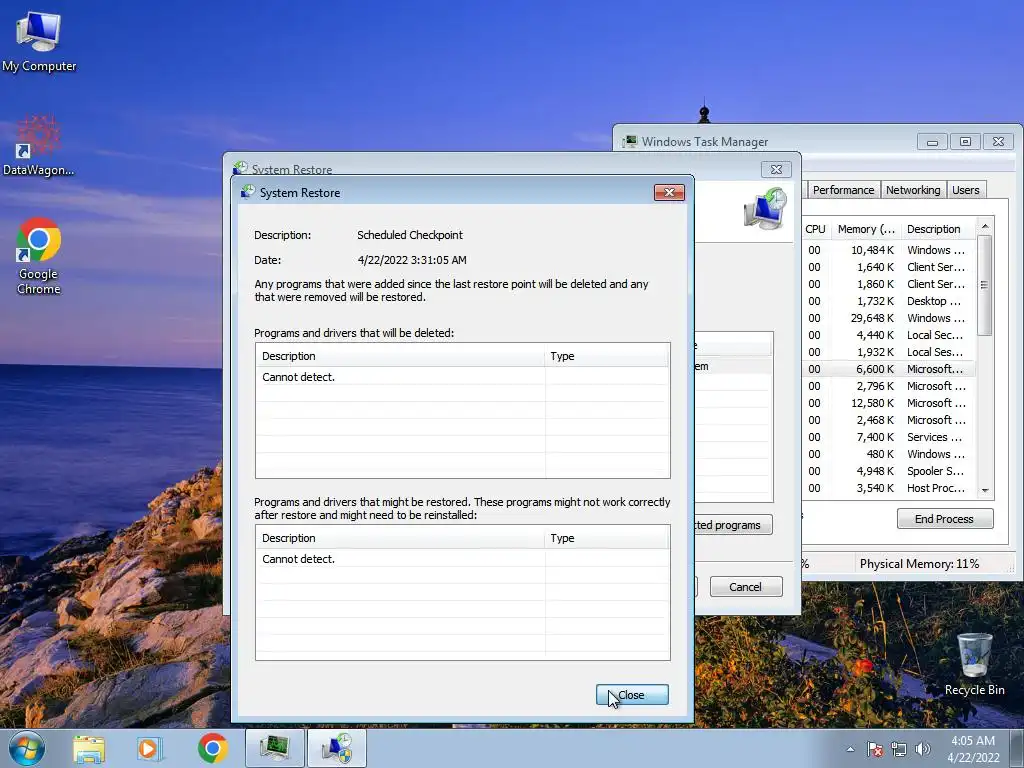Open Windows Explorer from the taskbar

89,748
